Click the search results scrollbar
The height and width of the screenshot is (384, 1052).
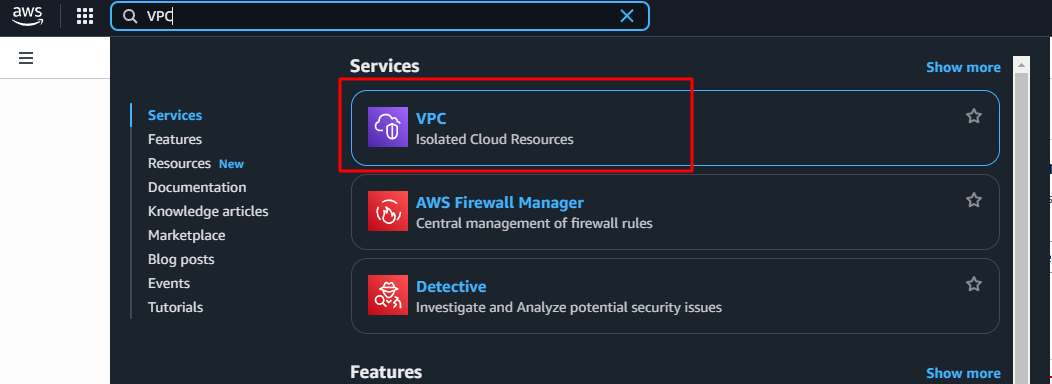(x=1021, y=222)
